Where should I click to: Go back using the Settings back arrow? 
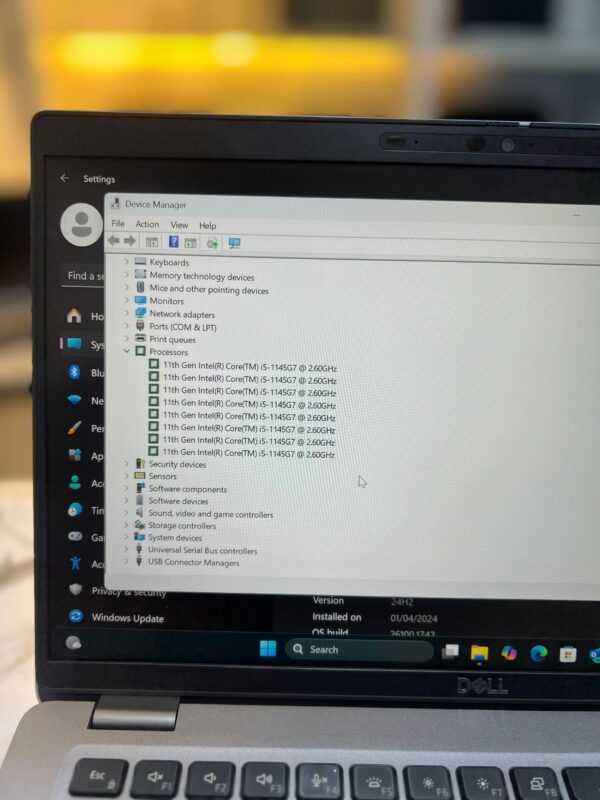(x=65, y=178)
